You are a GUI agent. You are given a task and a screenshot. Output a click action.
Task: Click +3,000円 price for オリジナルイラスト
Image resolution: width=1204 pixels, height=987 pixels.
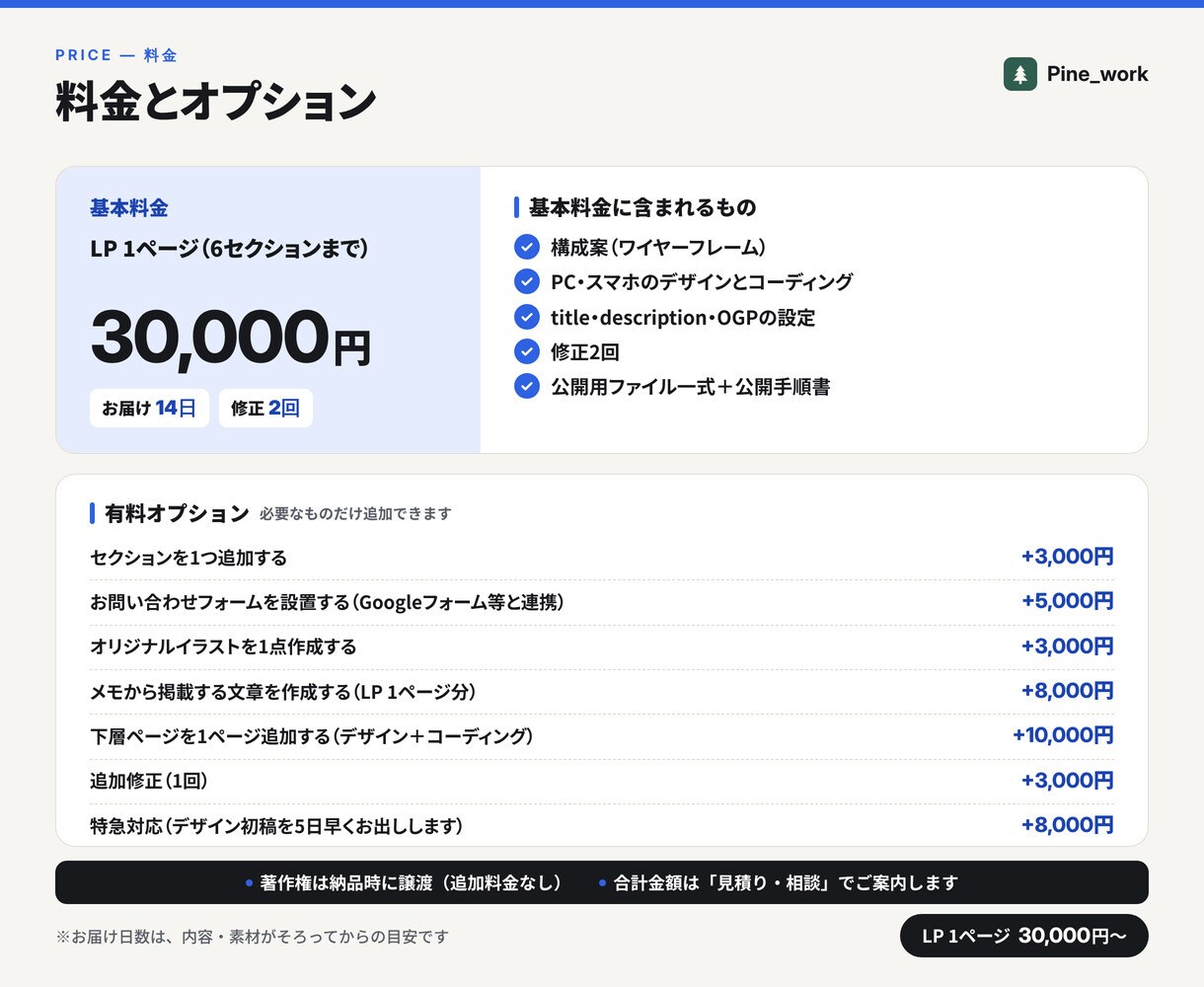pyautogui.click(x=1068, y=646)
